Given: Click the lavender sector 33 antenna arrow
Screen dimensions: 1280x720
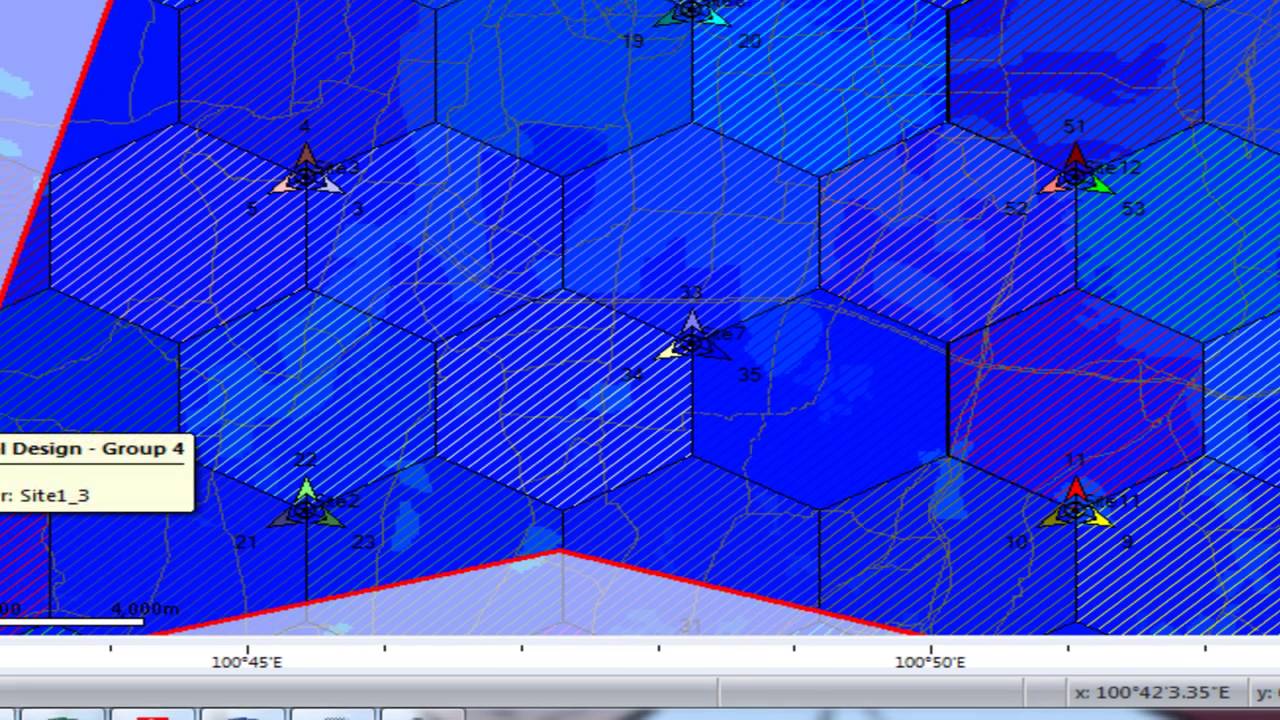Looking at the screenshot, I should (692, 321).
